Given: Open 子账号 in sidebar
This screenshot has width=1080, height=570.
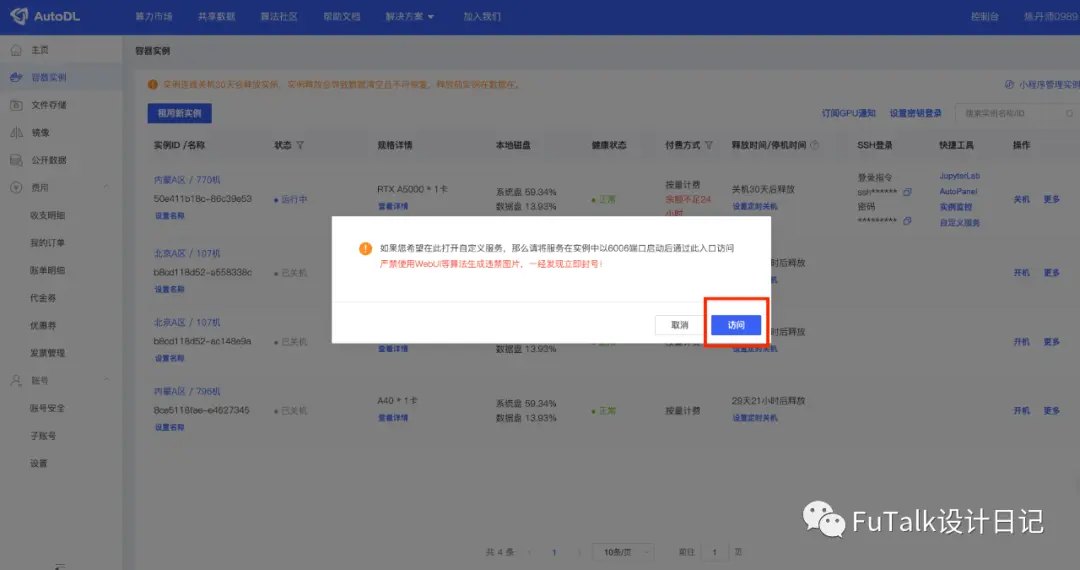Looking at the screenshot, I should click(43, 436).
